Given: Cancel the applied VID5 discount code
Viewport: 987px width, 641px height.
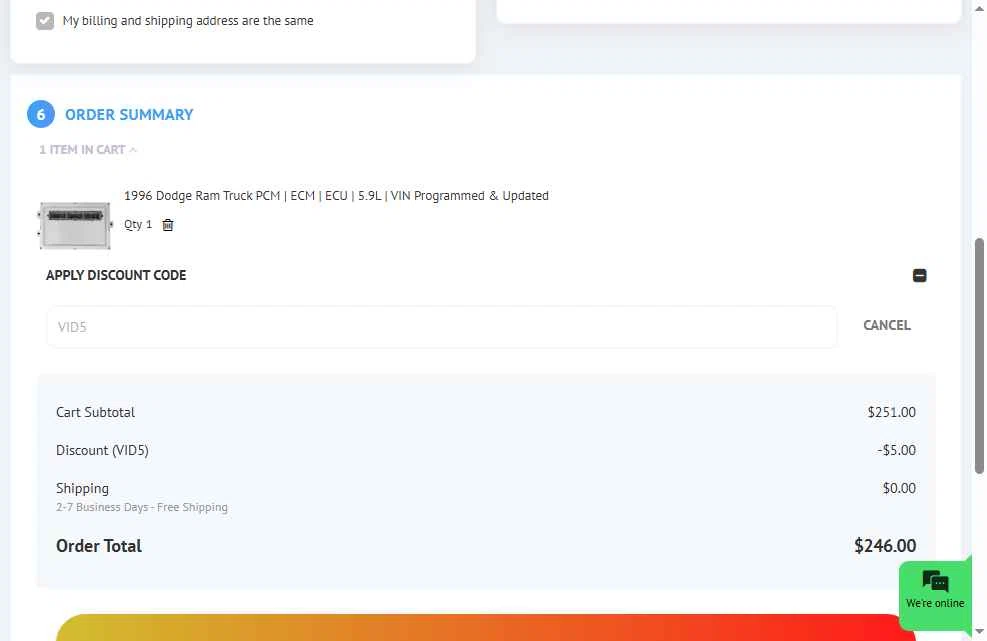Looking at the screenshot, I should pos(886,326).
